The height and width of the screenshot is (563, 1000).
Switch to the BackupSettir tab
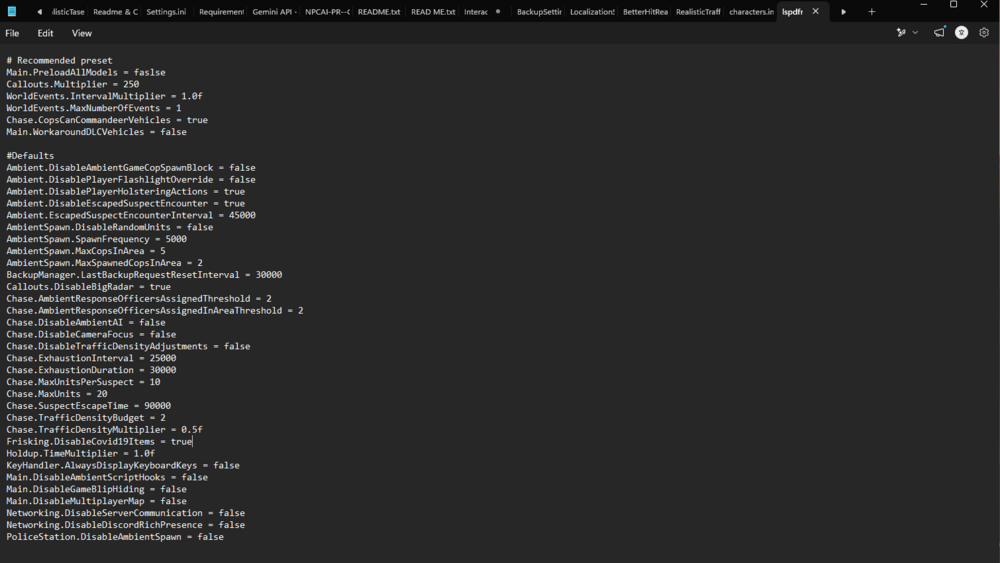pos(539,11)
